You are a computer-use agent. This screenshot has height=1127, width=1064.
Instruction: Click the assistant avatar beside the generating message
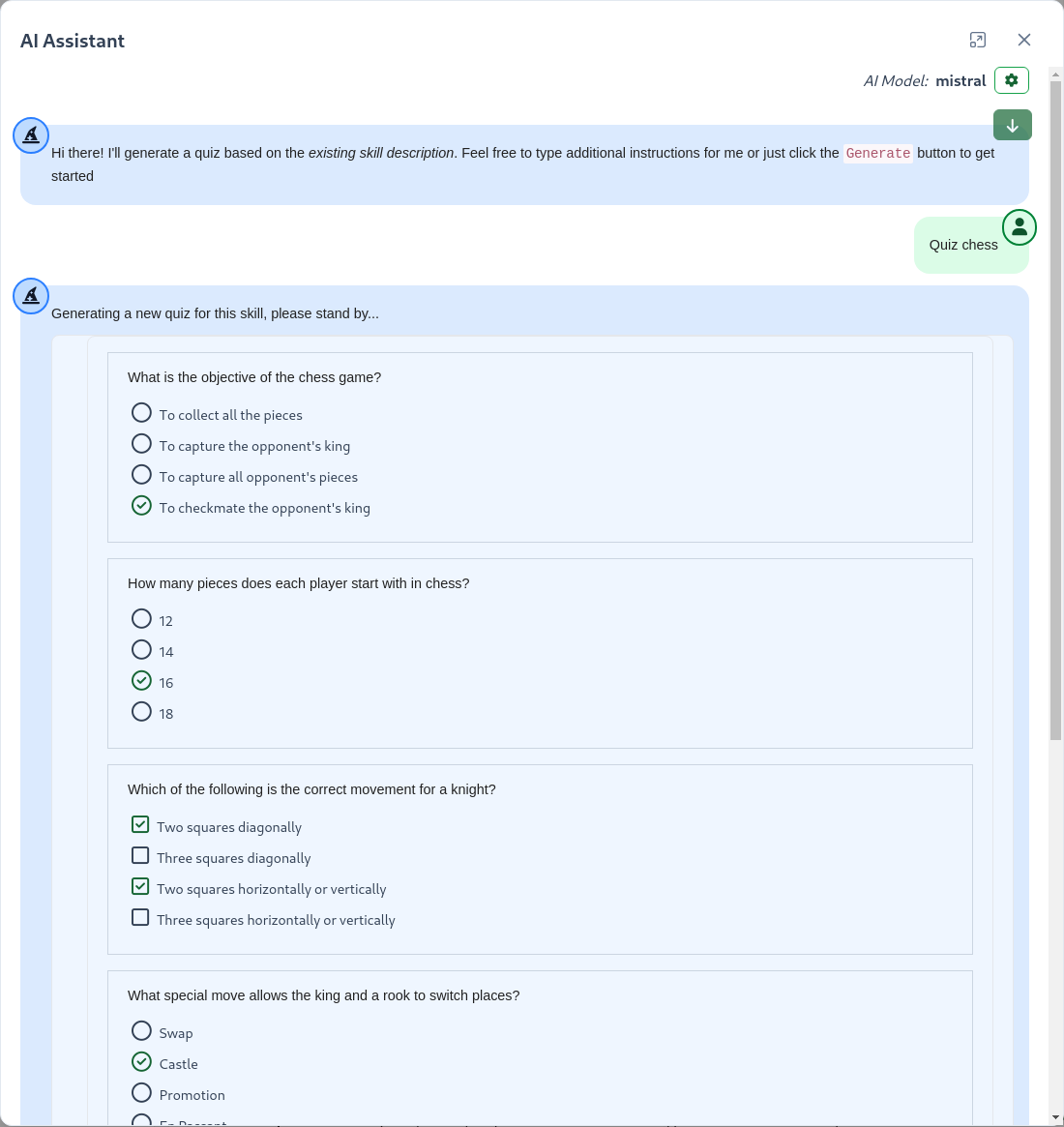30,296
